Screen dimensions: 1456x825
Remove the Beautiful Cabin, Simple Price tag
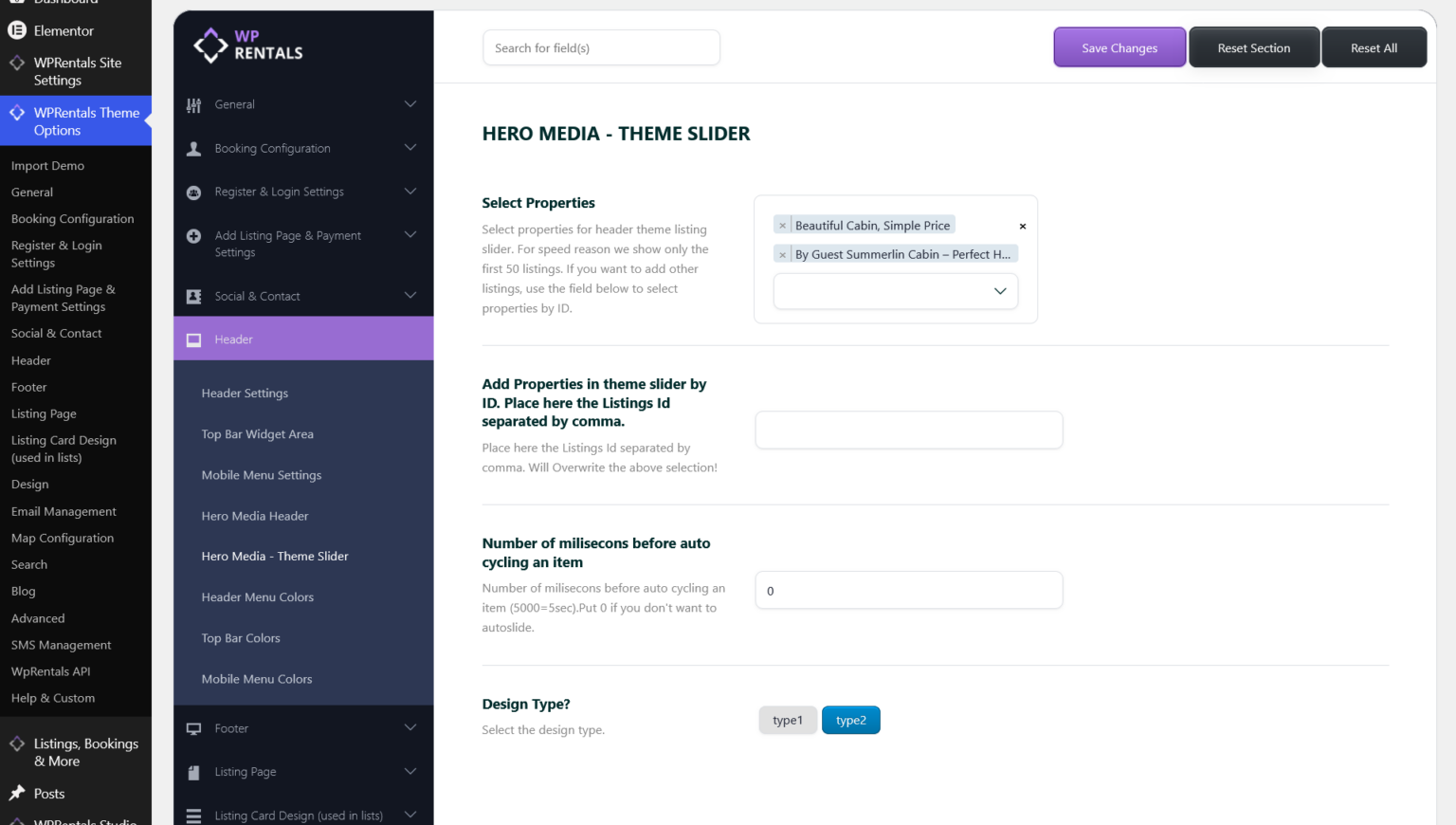coord(782,226)
